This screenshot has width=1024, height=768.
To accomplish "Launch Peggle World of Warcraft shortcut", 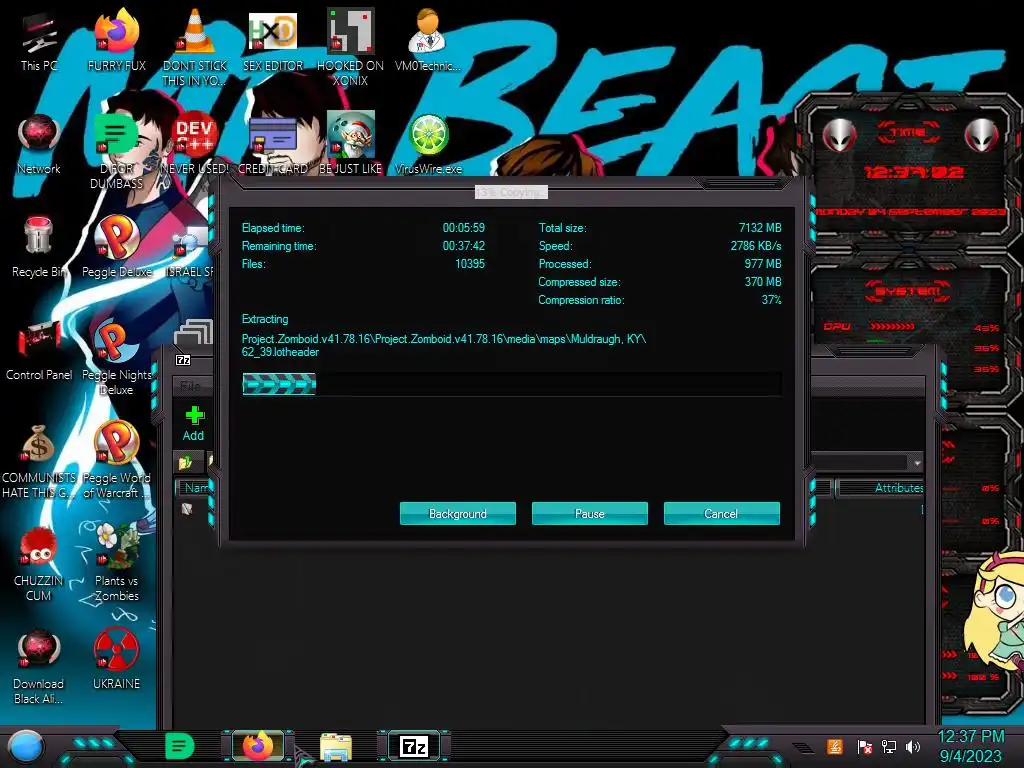I will [116, 460].
